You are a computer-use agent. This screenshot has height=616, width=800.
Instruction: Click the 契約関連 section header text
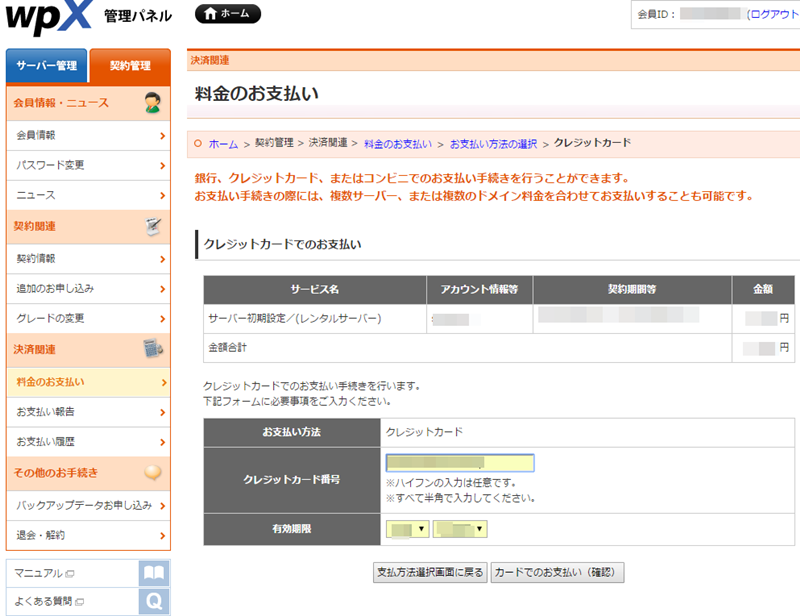click(x=34, y=226)
